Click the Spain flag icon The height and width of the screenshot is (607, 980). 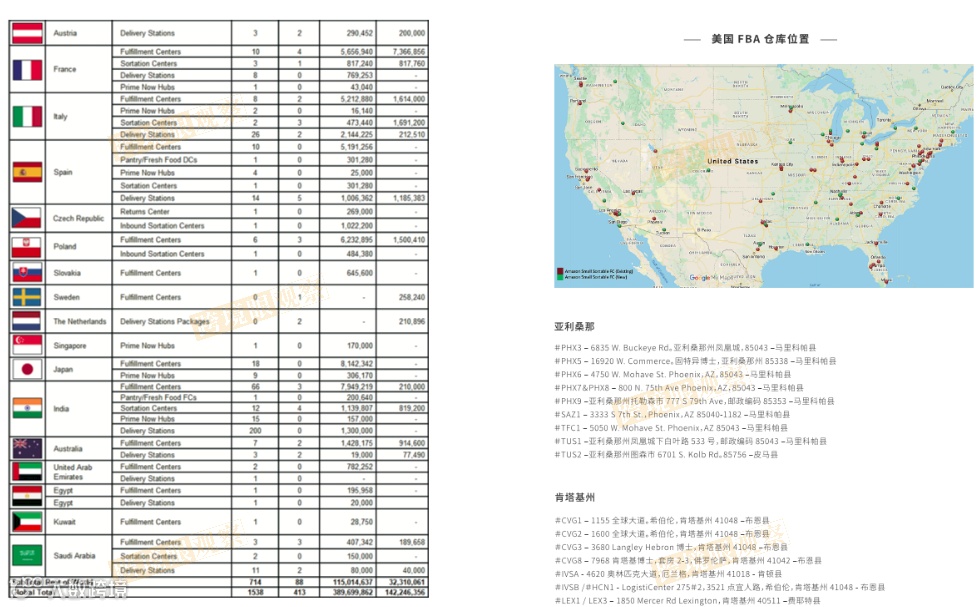28,172
